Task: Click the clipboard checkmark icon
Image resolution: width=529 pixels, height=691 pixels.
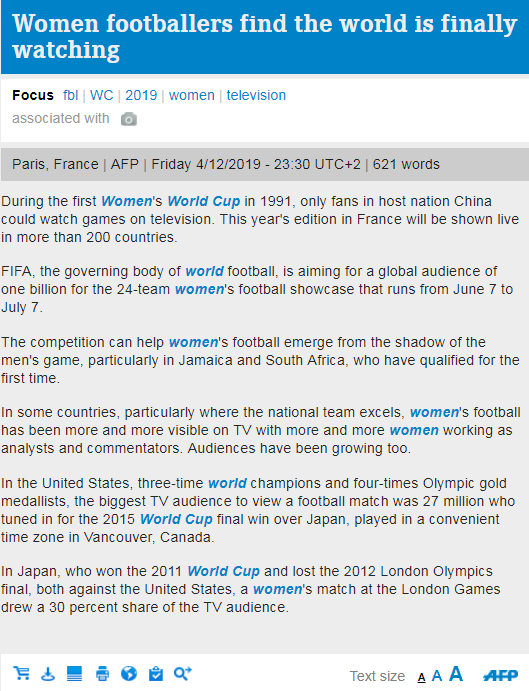Action: [156, 673]
